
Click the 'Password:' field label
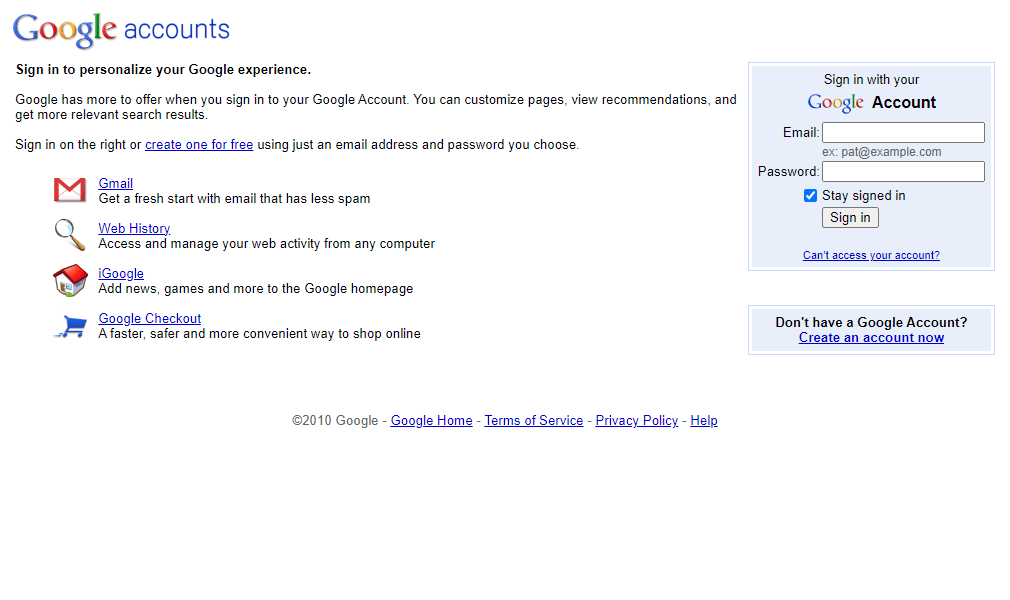788,171
